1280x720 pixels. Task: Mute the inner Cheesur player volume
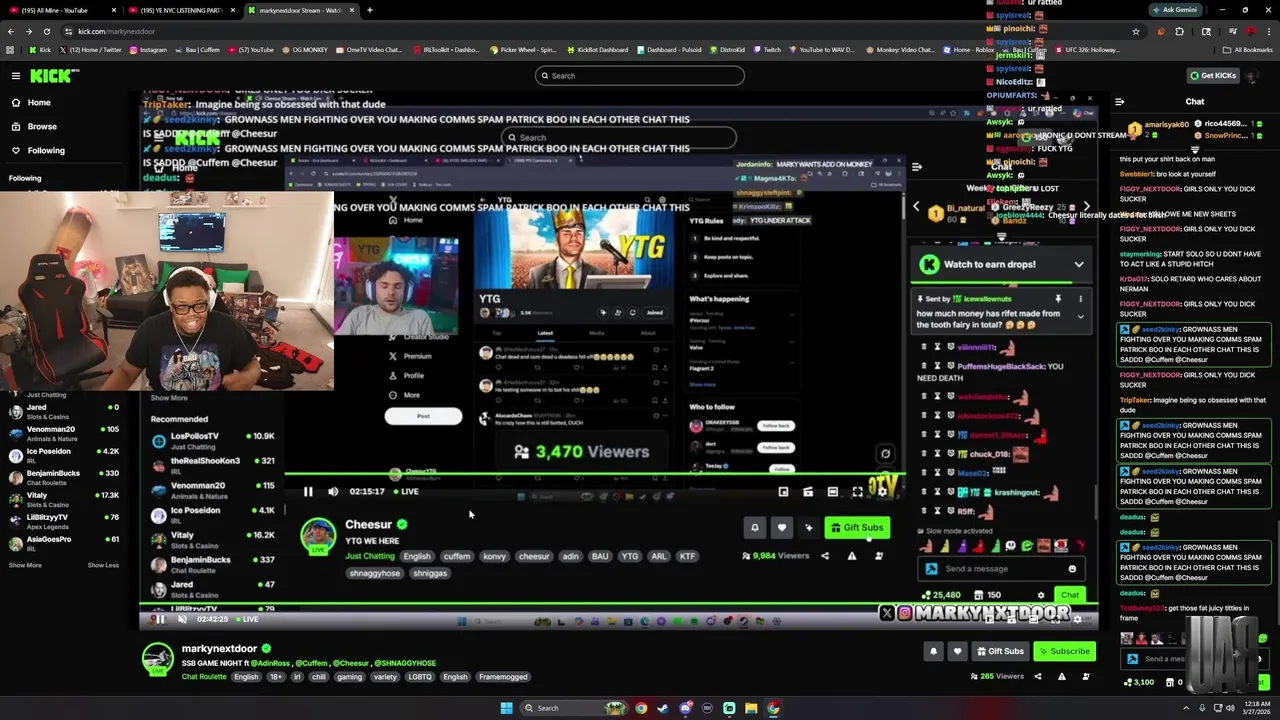click(x=333, y=492)
